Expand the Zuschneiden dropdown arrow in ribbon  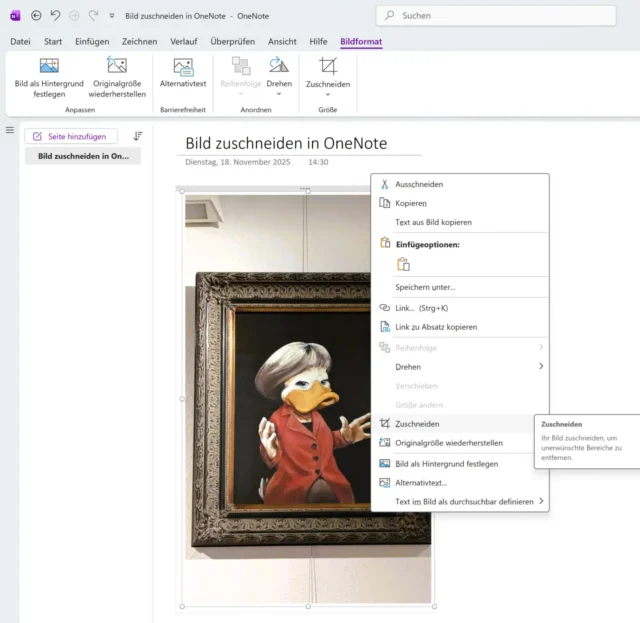[328, 94]
